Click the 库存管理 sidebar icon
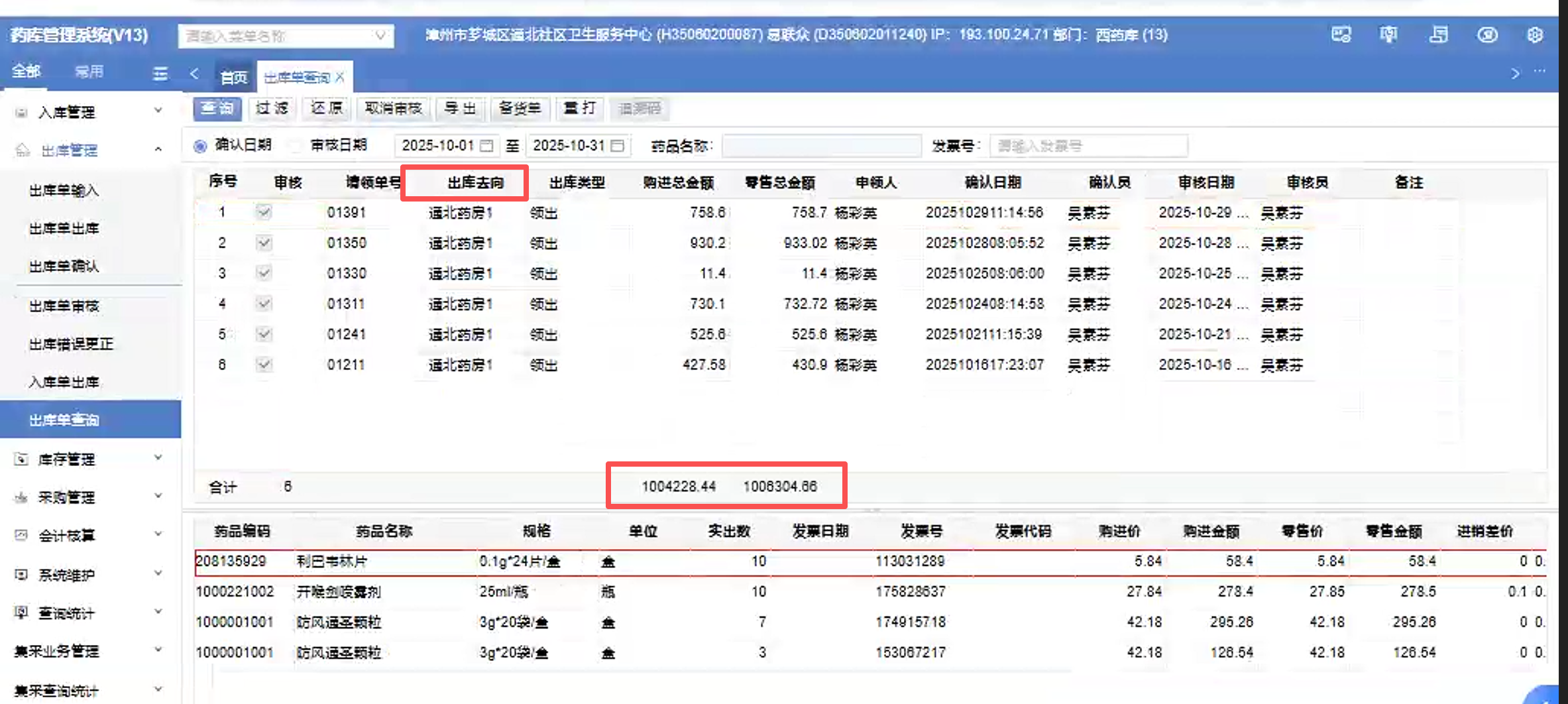 [21, 459]
